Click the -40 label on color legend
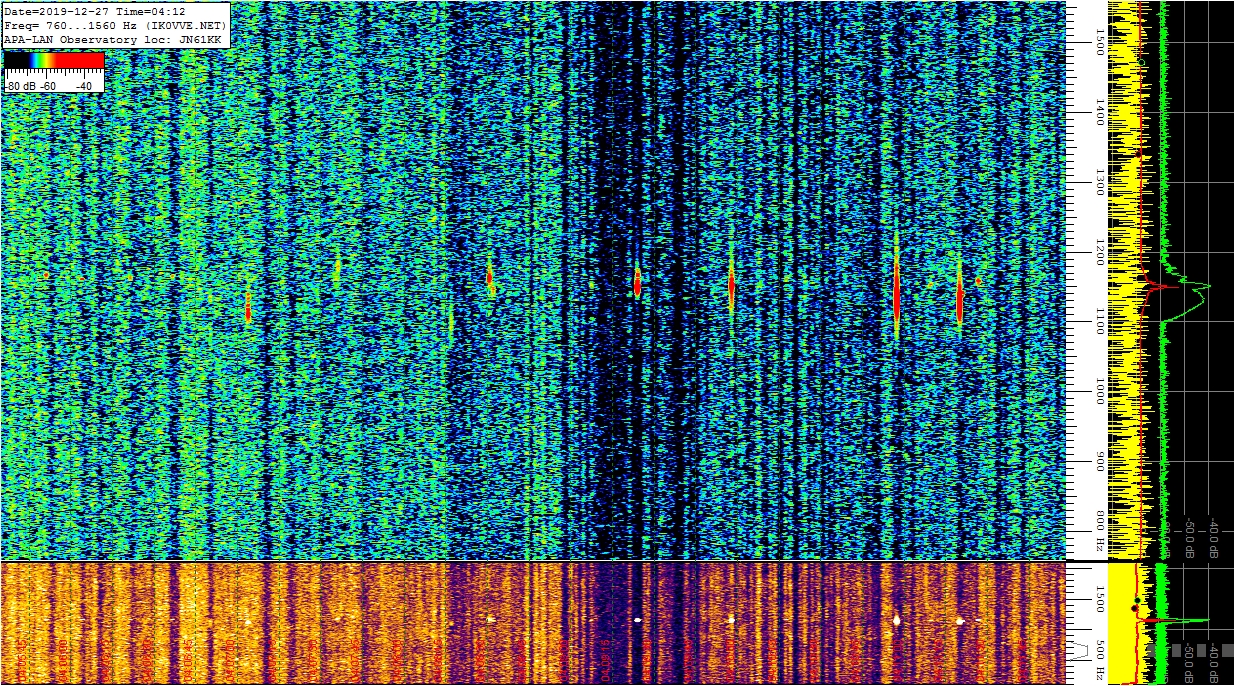Image resolution: width=1235 pixels, height=686 pixels. pos(83,86)
